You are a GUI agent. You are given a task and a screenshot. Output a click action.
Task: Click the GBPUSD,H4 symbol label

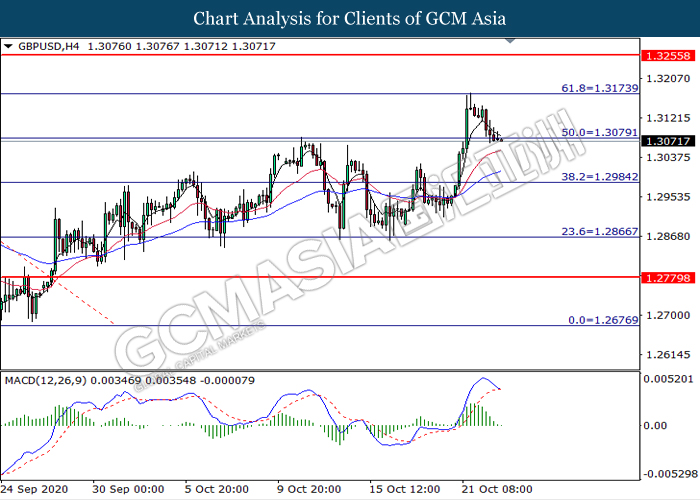46,46
